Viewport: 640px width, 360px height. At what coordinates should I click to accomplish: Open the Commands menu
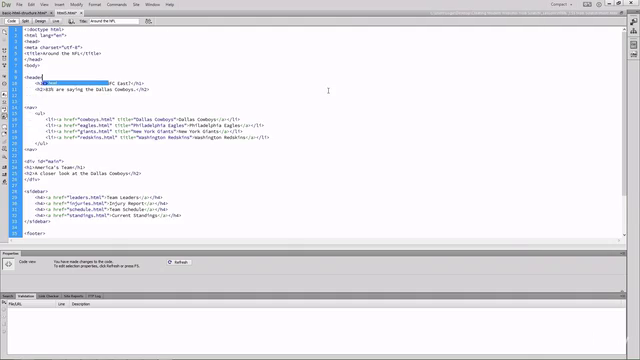pos(117,4)
